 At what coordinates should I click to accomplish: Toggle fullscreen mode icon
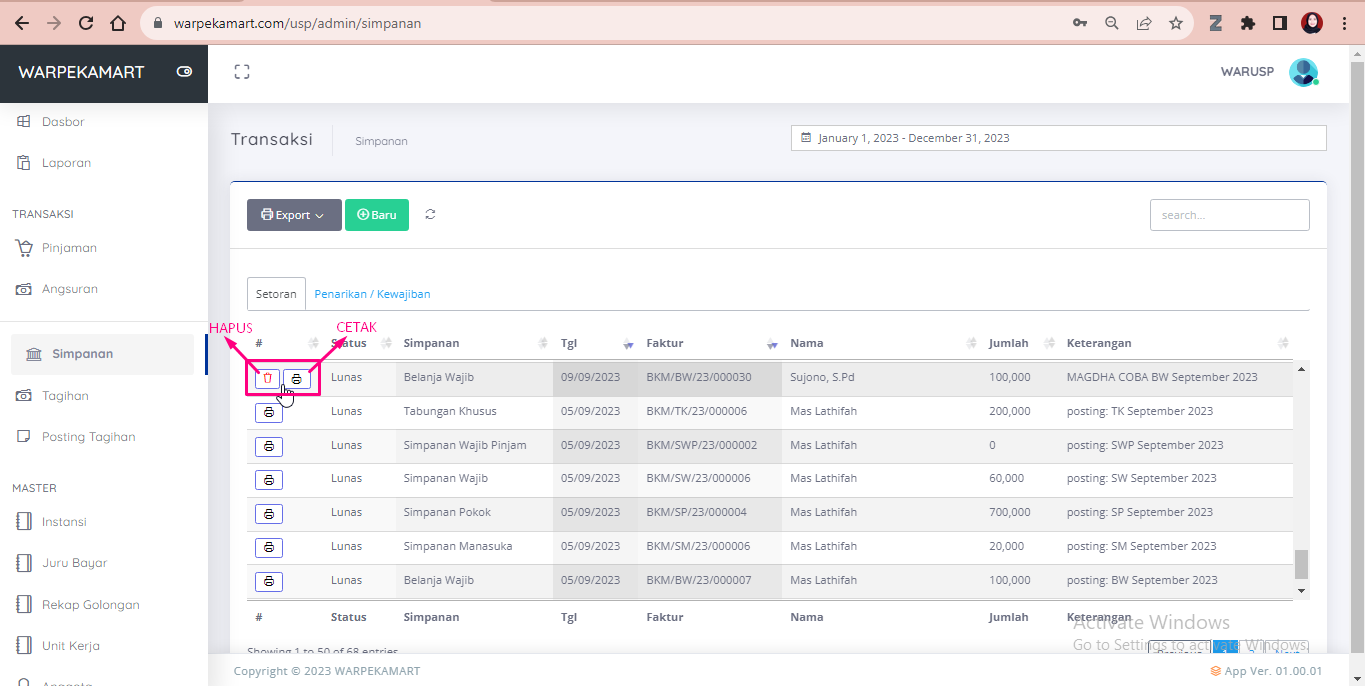pos(242,72)
